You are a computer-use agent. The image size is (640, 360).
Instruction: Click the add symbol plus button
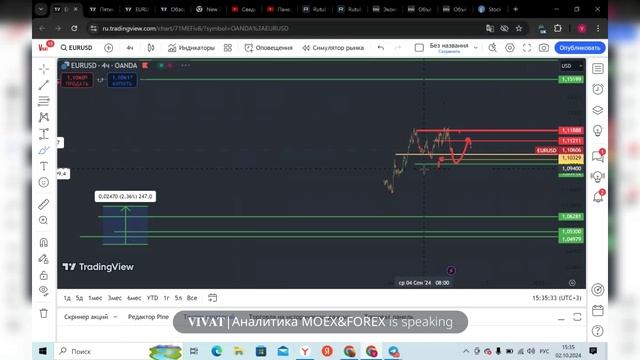[x=109, y=48]
